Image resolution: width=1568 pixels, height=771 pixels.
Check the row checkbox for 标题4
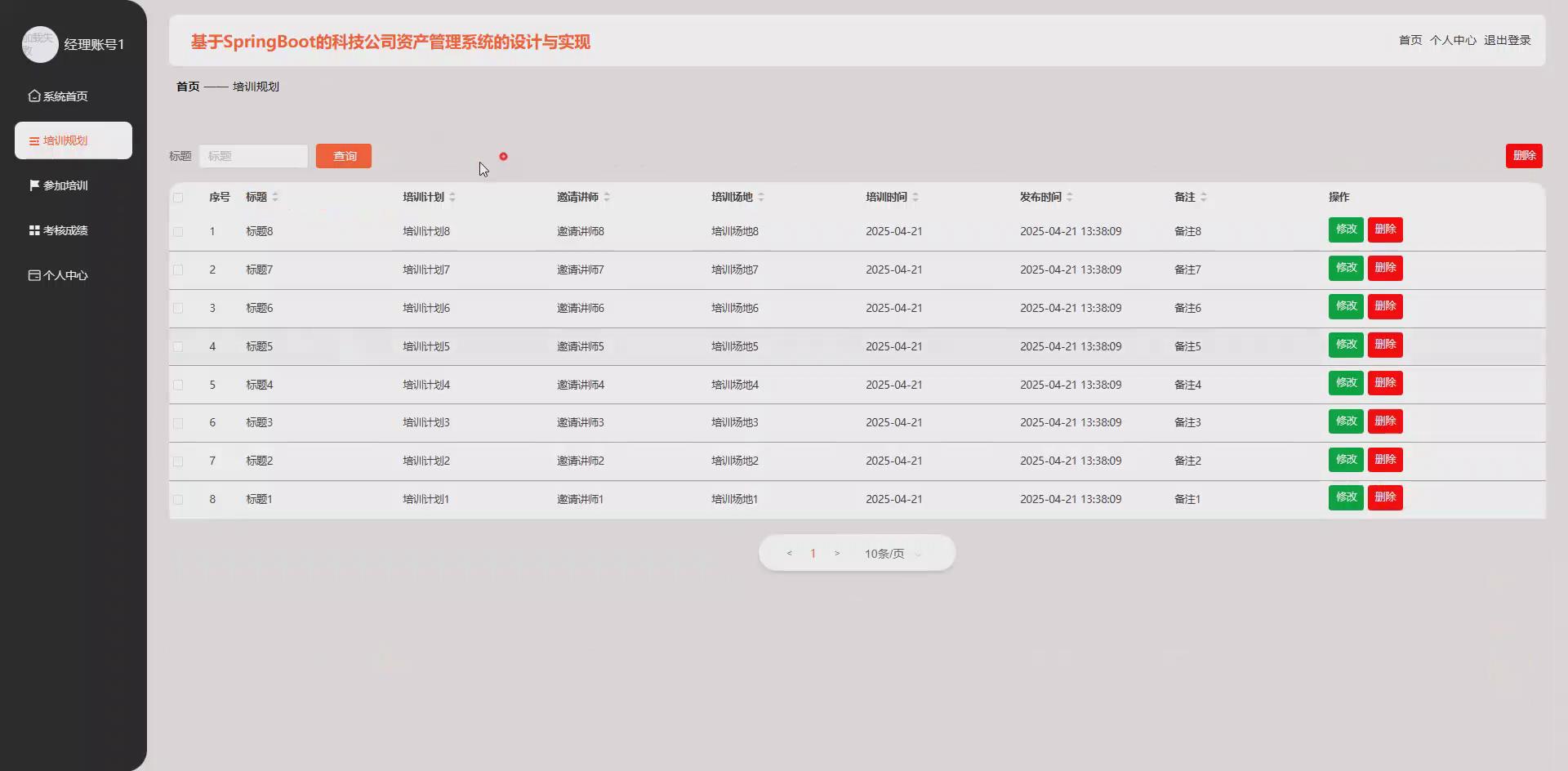tap(178, 385)
